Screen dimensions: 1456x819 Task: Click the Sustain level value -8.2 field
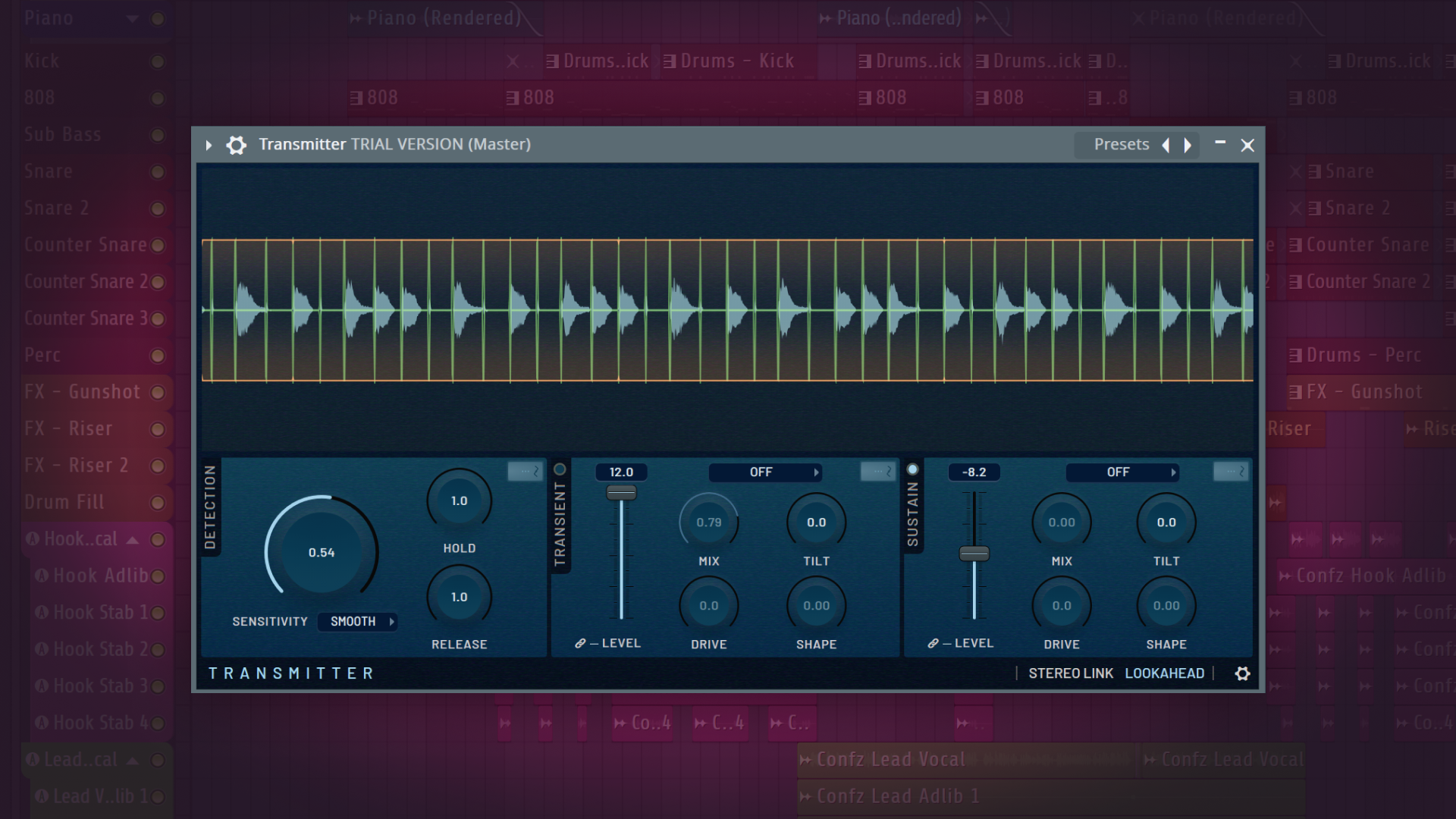tap(974, 472)
